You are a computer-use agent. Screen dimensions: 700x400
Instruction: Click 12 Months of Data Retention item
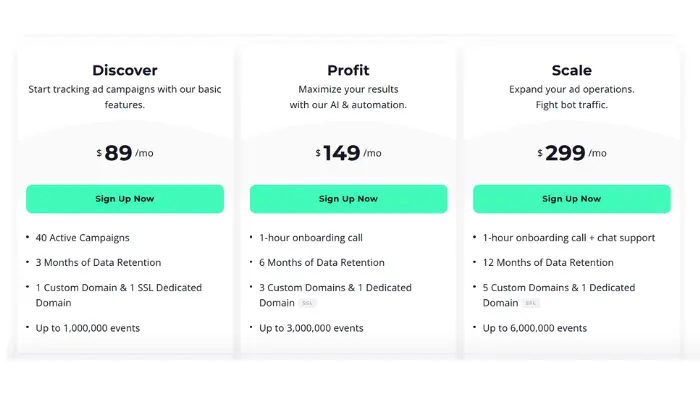(548, 262)
